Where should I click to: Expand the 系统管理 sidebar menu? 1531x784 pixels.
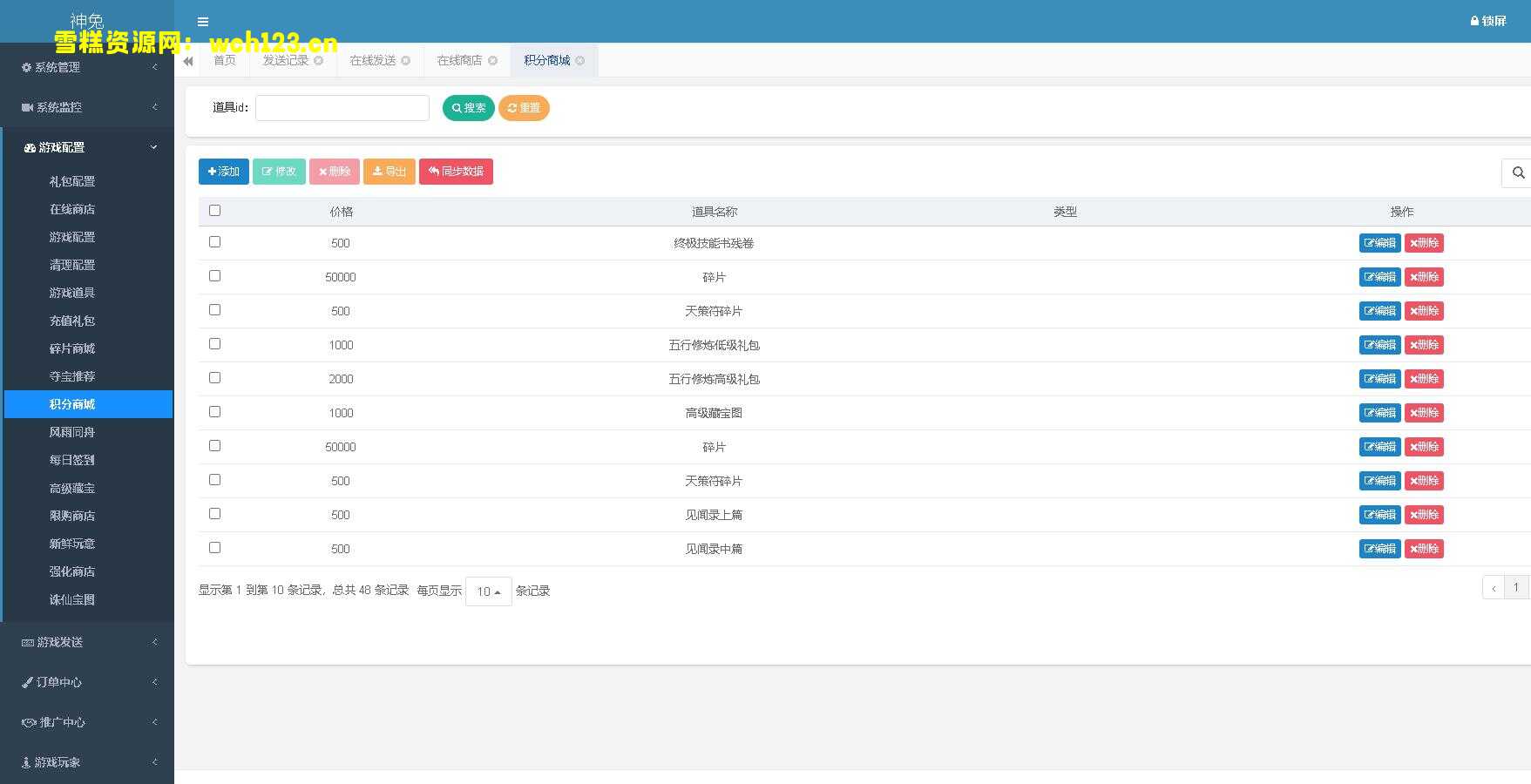point(87,67)
